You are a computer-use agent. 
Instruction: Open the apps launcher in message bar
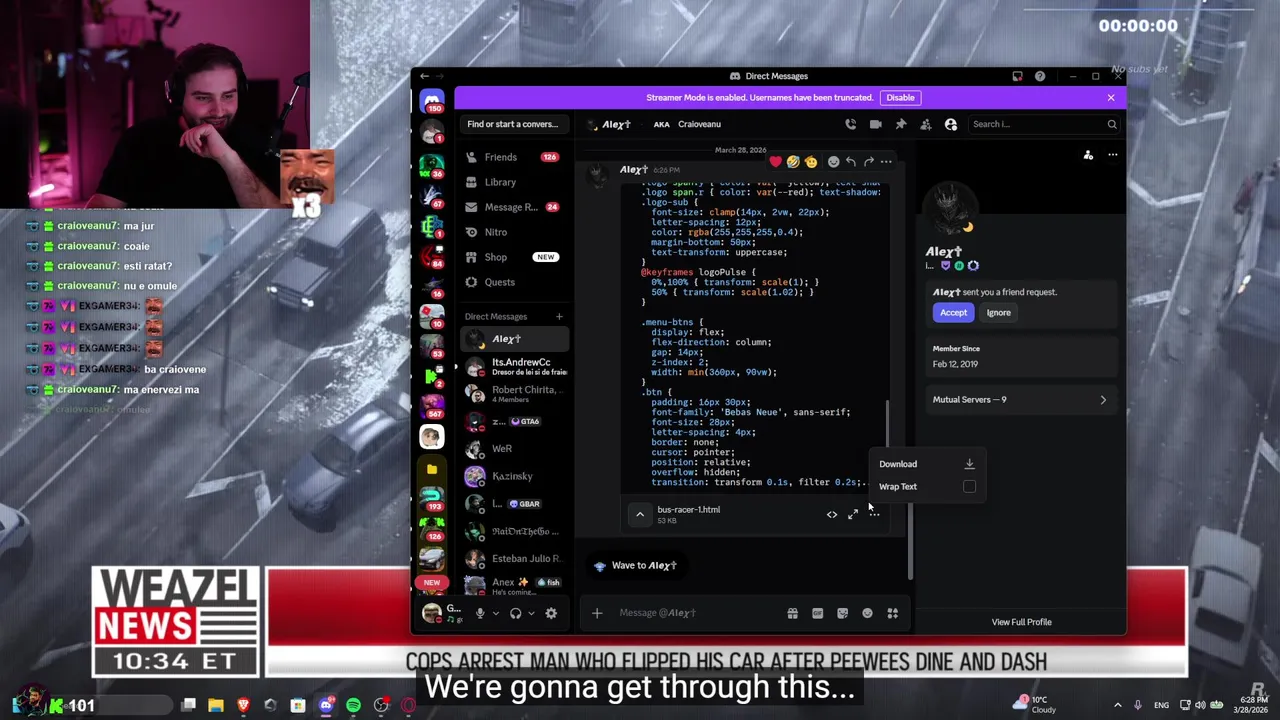click(893, 613)
